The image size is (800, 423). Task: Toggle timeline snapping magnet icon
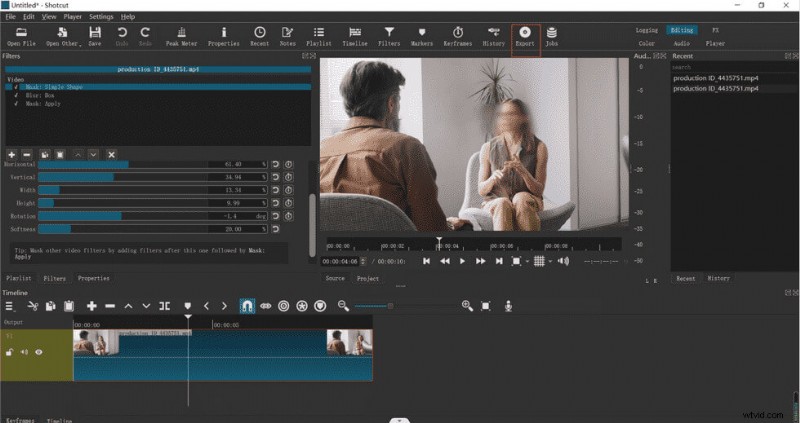click(247, 306)
